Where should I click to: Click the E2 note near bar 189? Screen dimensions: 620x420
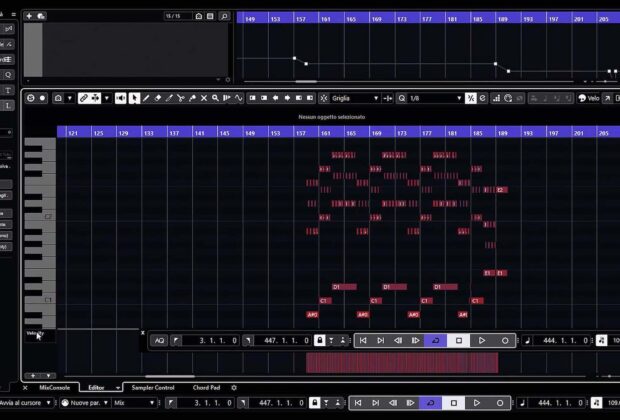coord(501,190)
